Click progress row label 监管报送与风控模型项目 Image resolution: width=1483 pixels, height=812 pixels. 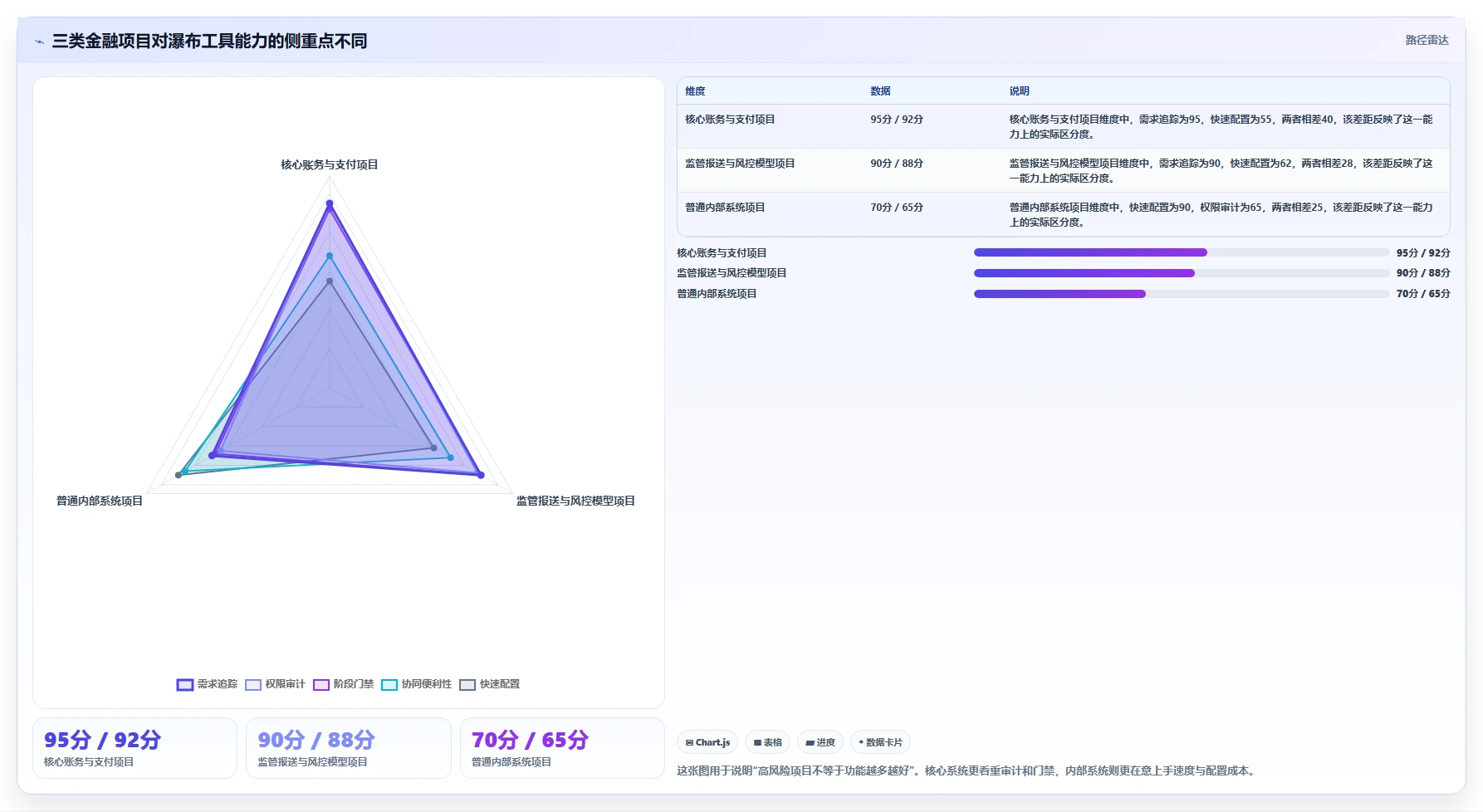(732, 273)
